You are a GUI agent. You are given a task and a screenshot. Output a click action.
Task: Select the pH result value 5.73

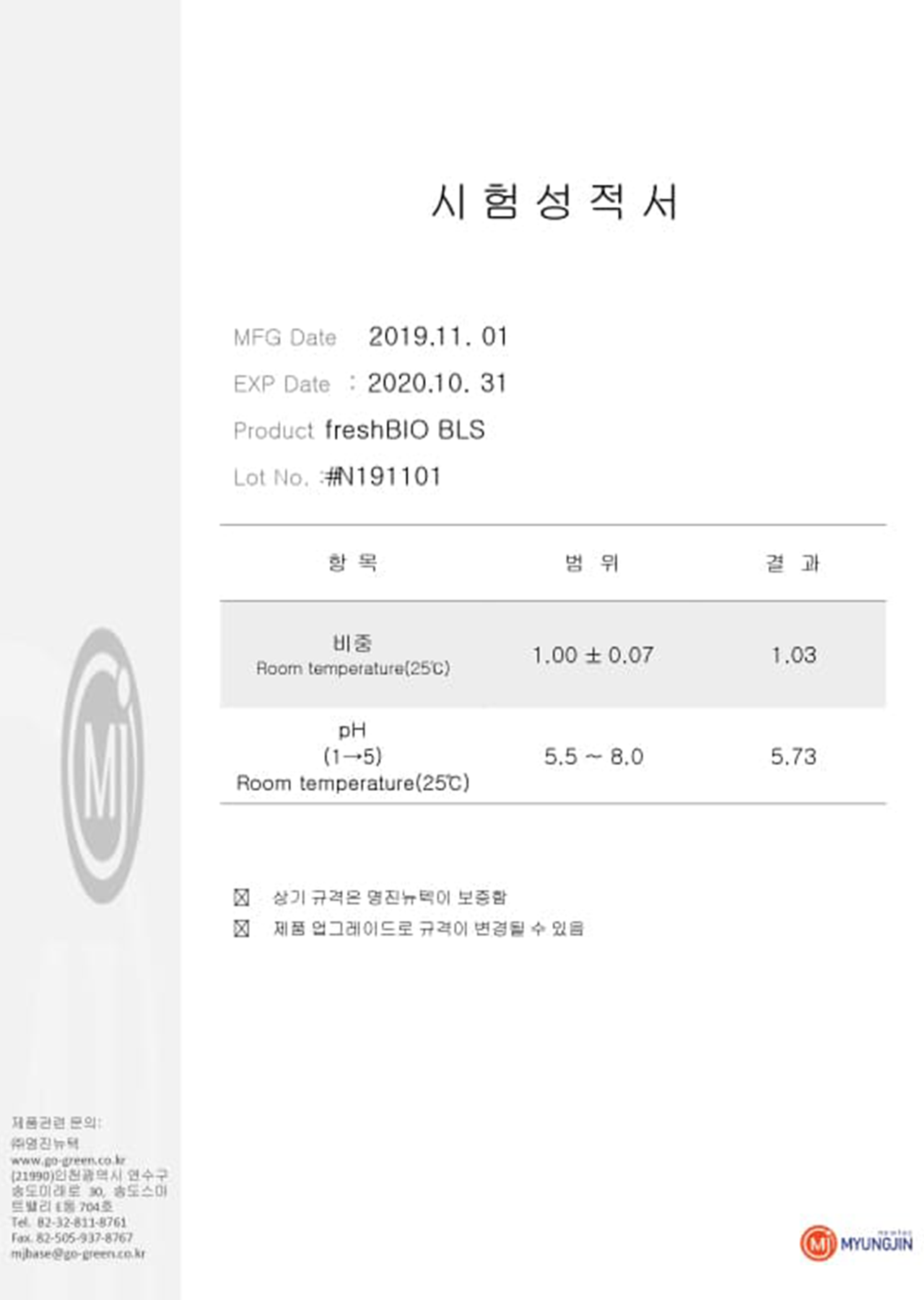point(793,756)
